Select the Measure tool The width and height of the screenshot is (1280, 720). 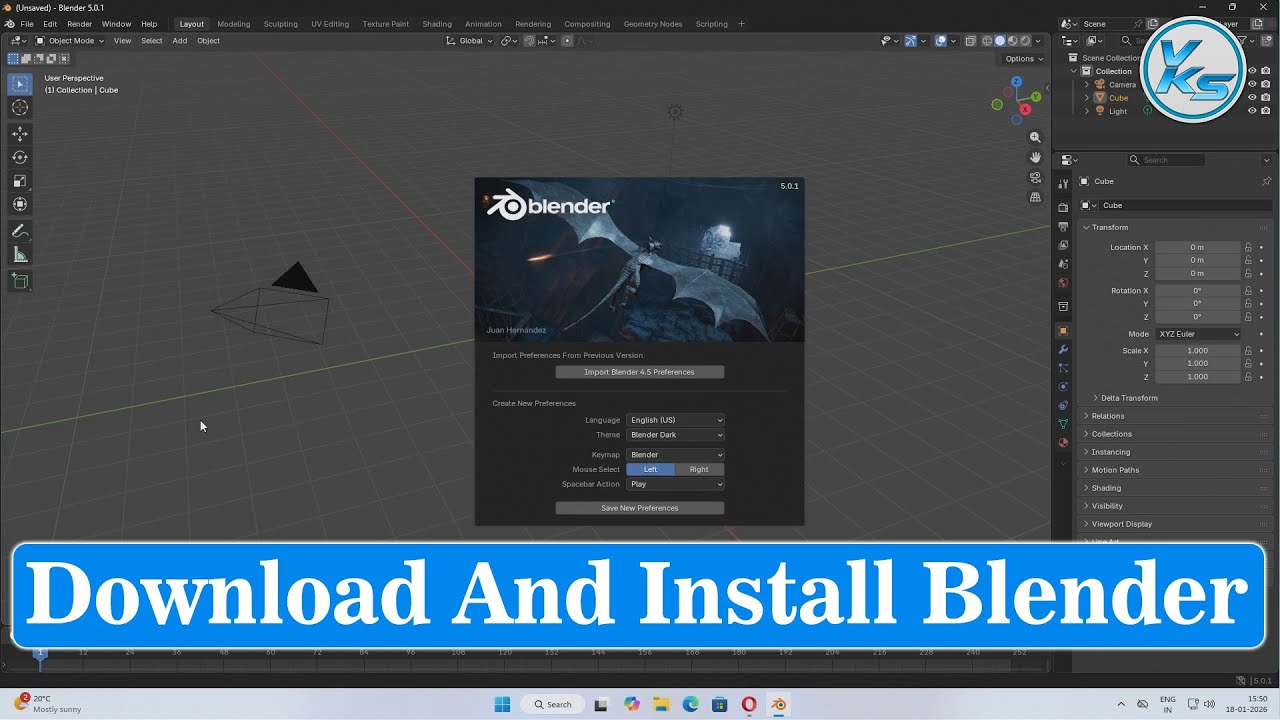click(20, 255)
